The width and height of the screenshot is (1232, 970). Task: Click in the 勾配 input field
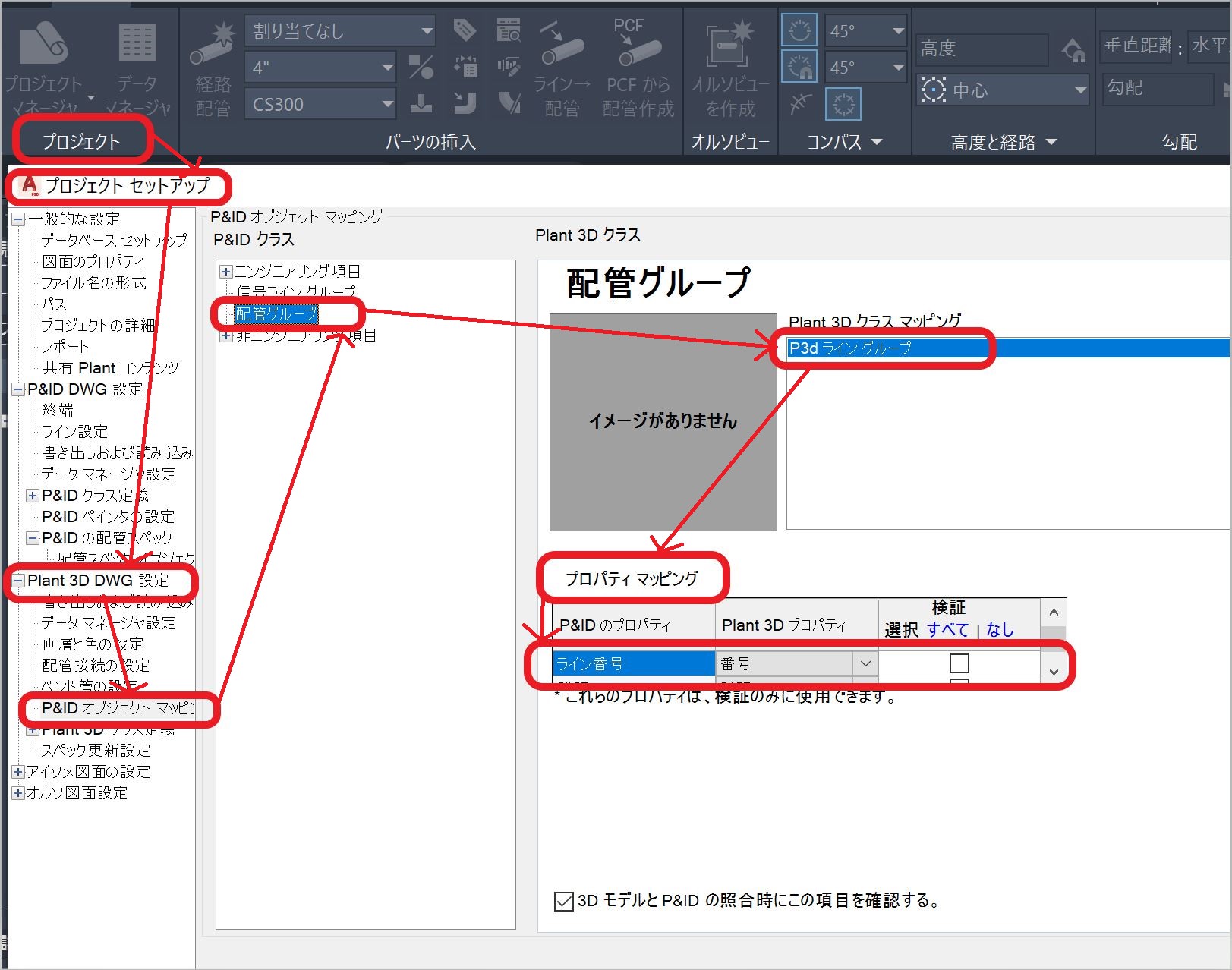1158,89
